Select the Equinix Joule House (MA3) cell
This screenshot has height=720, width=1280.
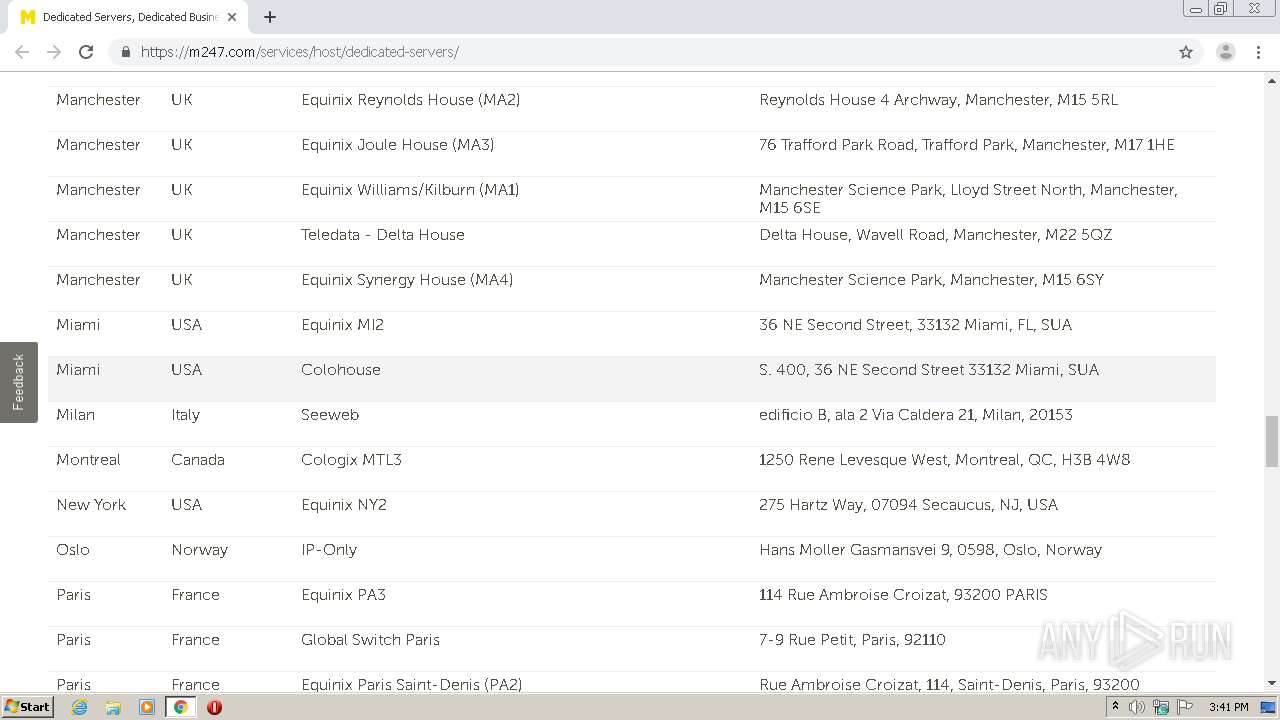tap(397, 145)
